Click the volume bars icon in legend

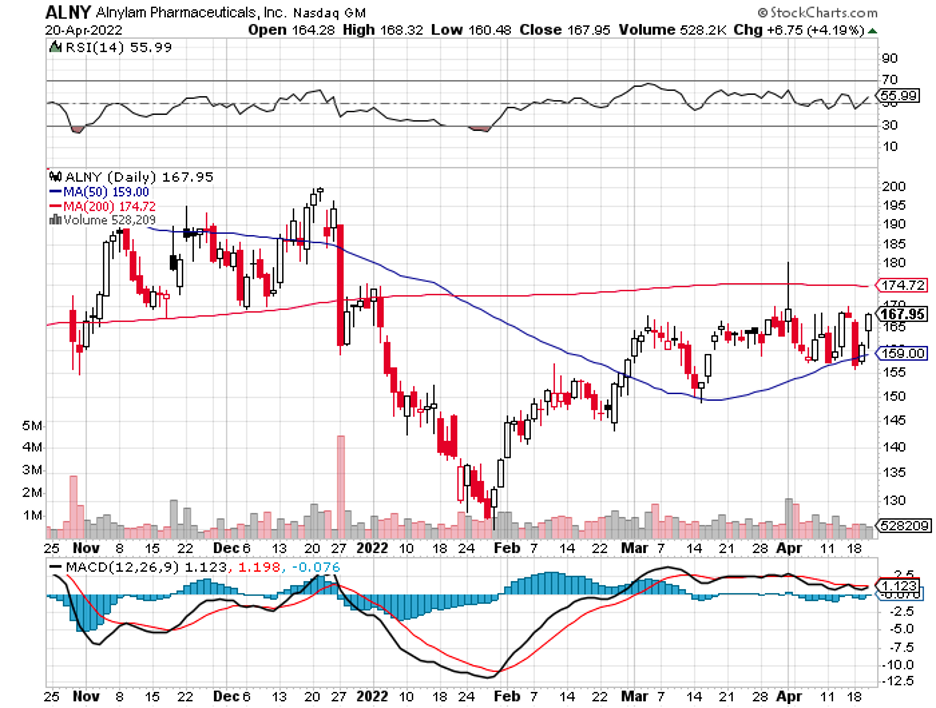point(55,220)
